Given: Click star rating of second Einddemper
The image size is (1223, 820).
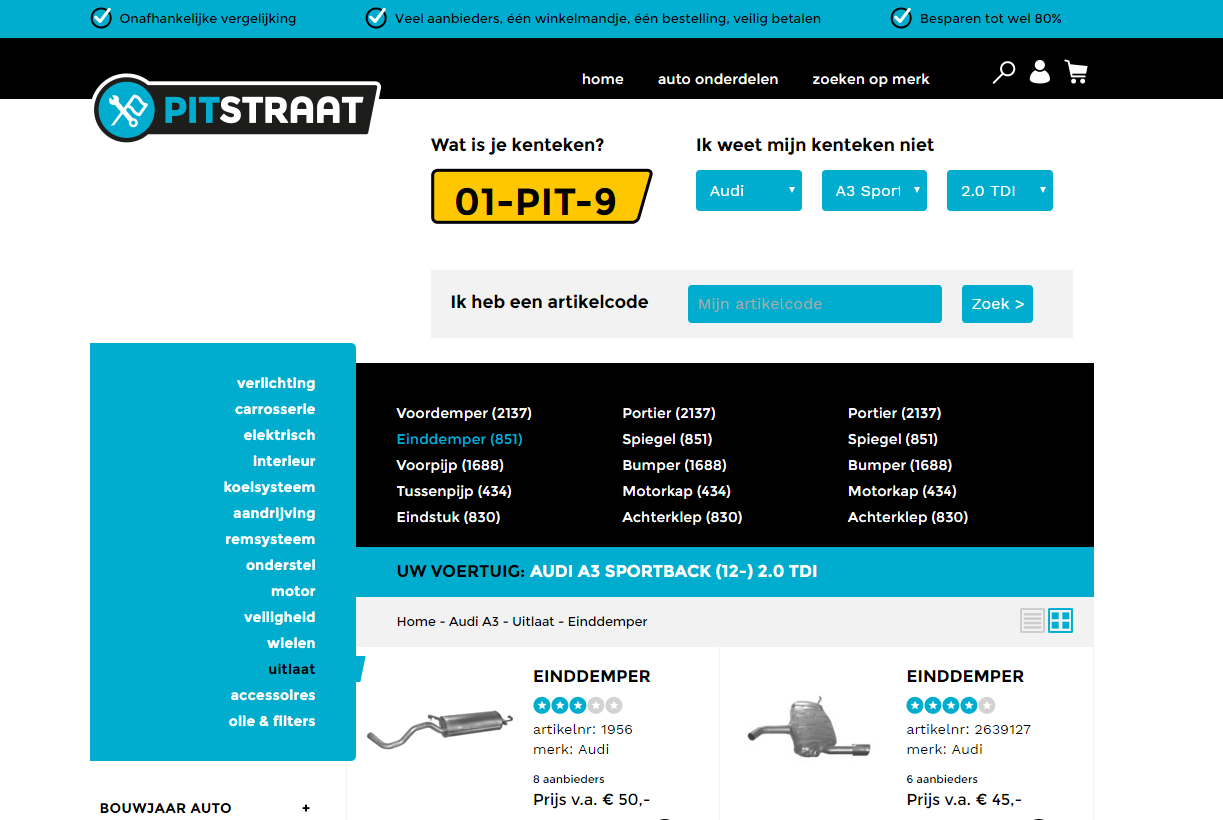Looking at the screenshot, I should (x=950, y=705).
